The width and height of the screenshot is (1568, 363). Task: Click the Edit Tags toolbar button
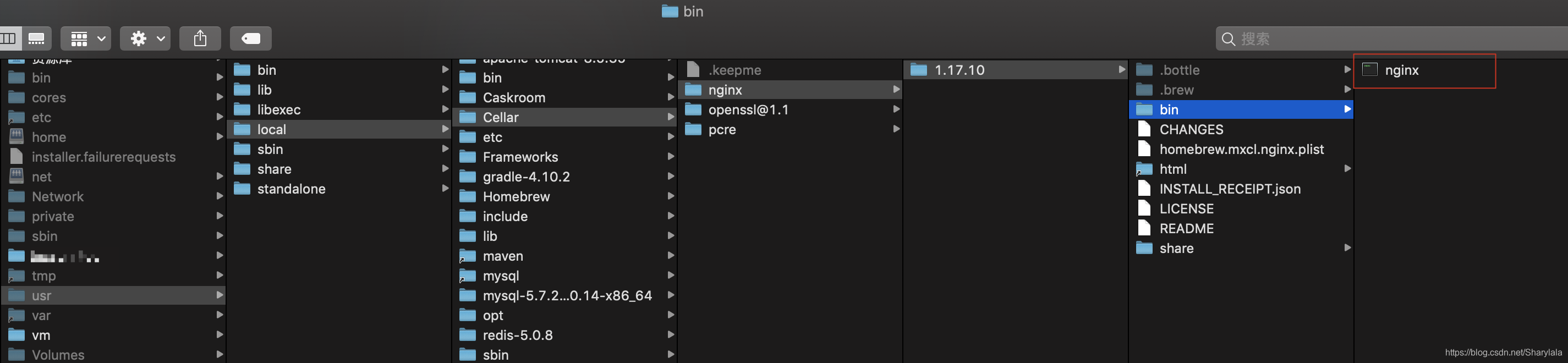click(251, 39)
